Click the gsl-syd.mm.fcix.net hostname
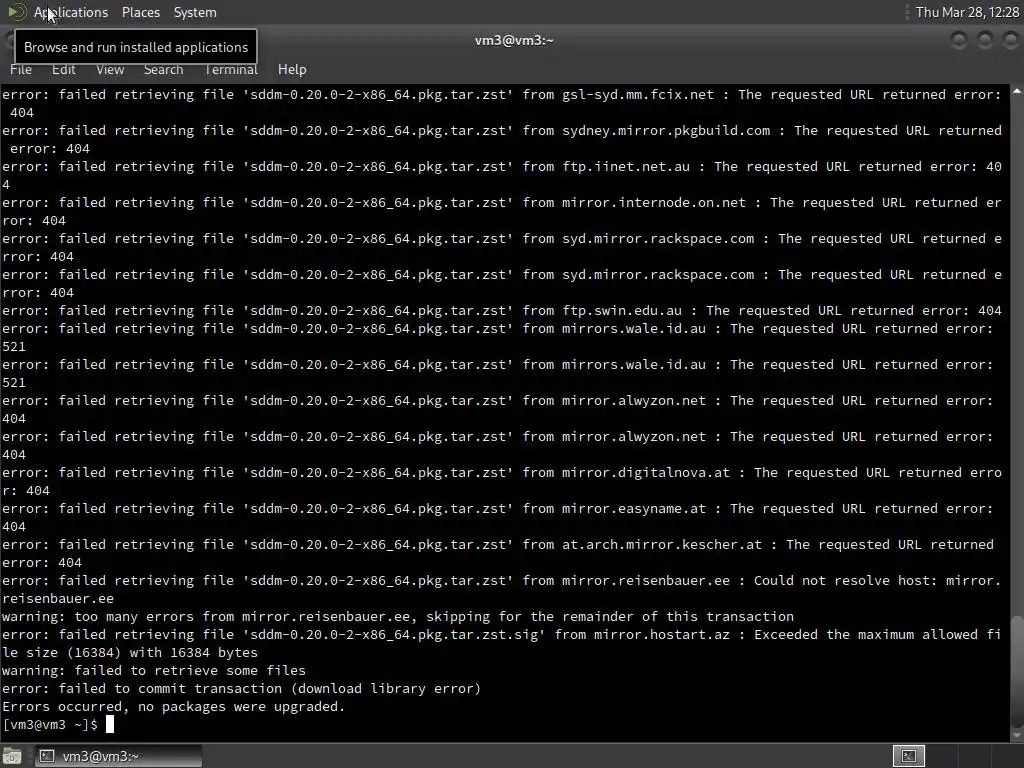The height and width of the screenshot is (768, 1024). 638,95
